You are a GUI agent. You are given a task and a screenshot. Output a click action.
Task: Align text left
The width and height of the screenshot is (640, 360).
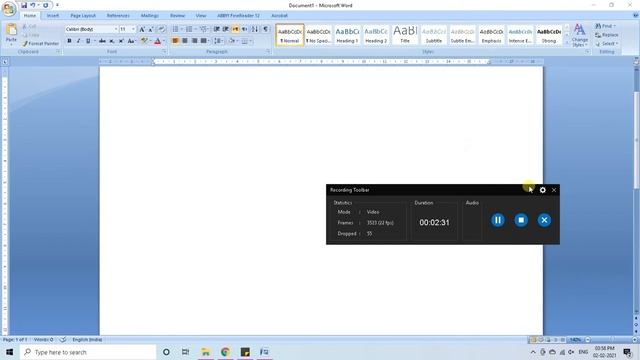coord(176,41)
